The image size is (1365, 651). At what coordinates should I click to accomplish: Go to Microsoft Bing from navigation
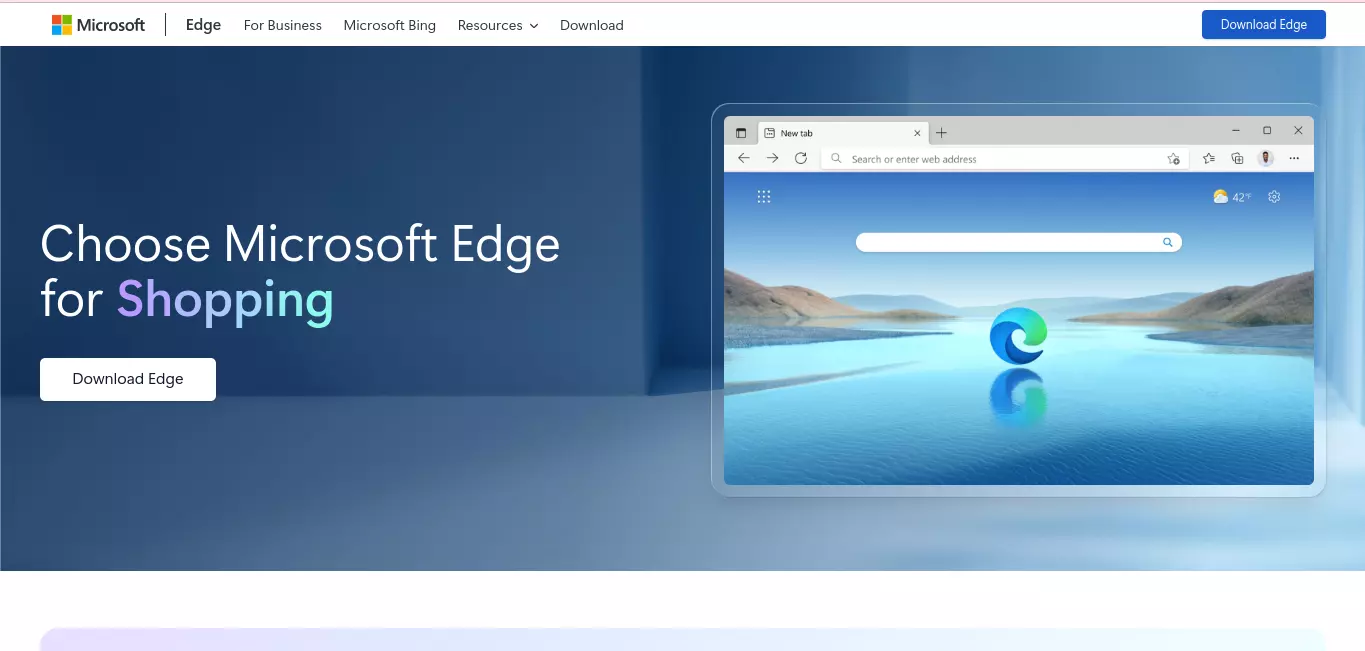390,25
